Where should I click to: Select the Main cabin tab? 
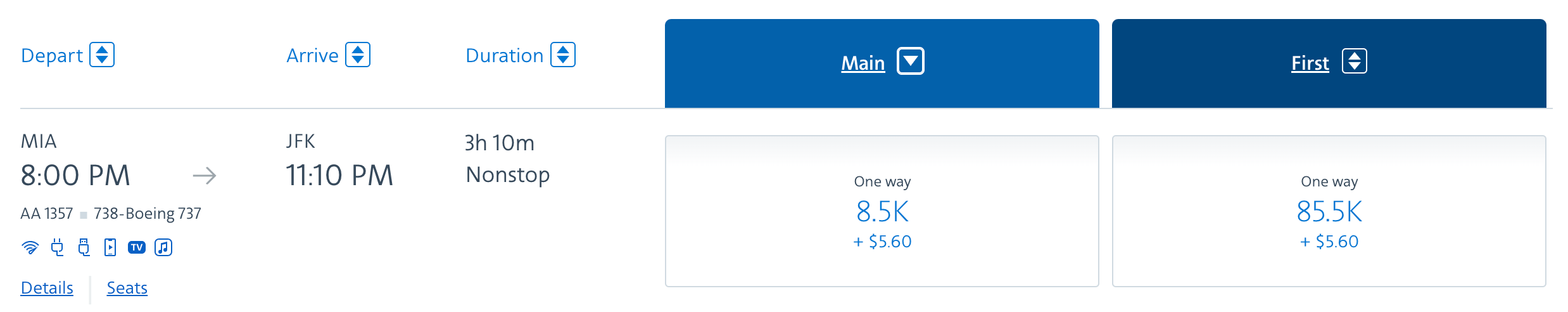(x=882, y=63)
